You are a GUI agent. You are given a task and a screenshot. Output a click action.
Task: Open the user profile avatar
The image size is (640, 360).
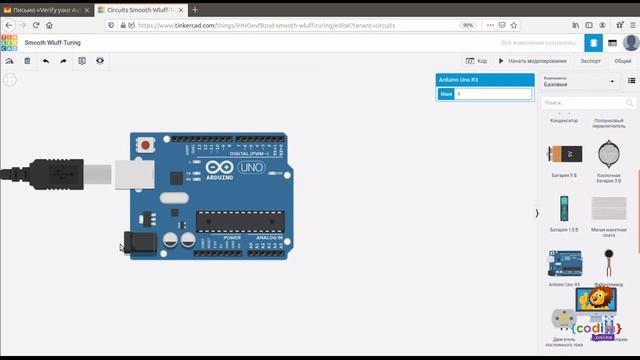pyautogui.click(x=631, y=43)
